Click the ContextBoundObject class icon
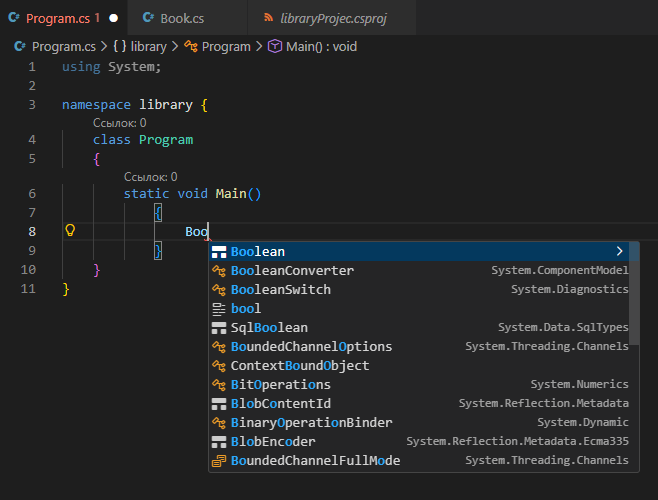This screenshot has height=500, width=658. (x=219, y=366)
